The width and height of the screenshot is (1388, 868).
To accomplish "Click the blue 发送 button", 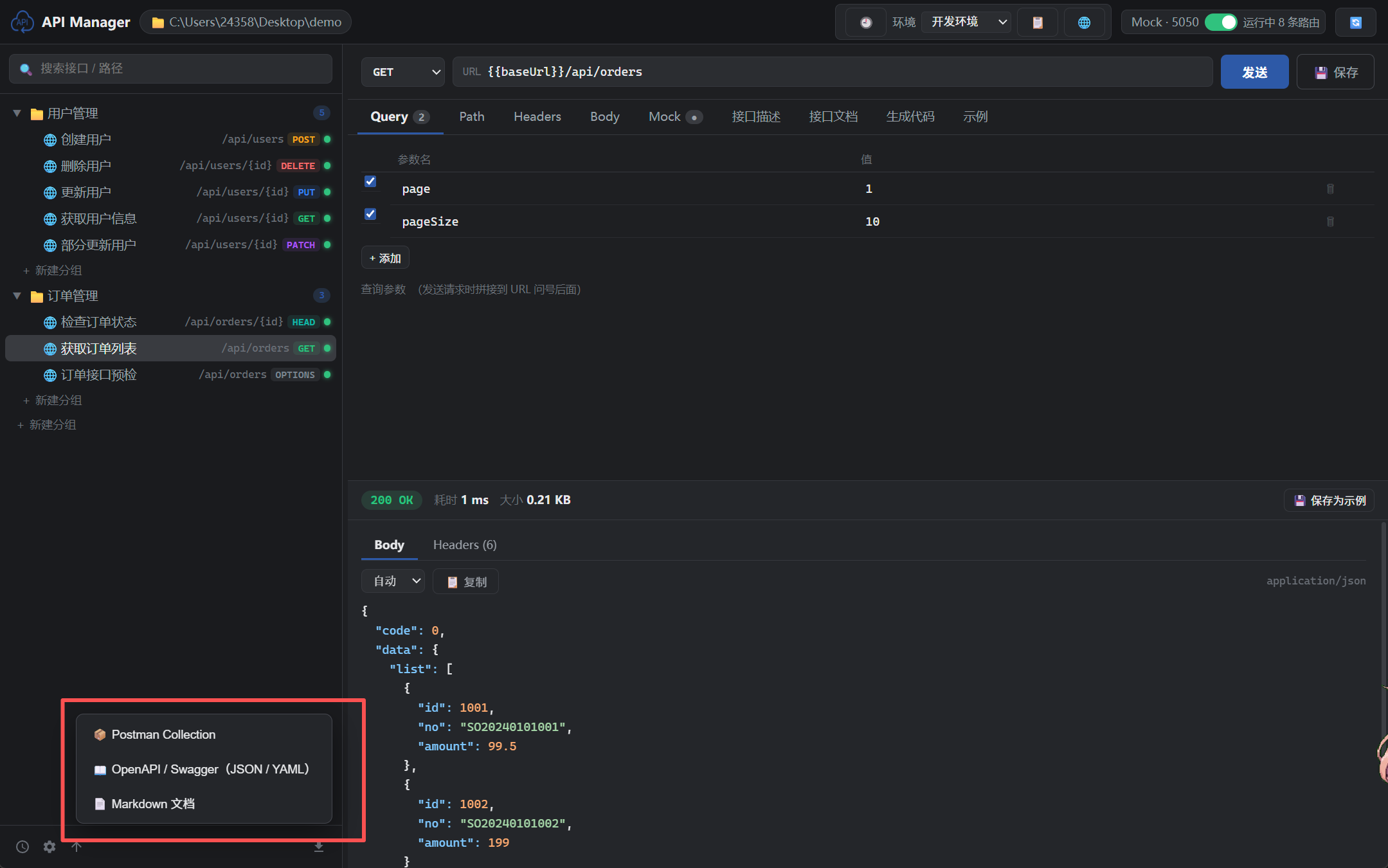I will pyautogui.click(x=1254, y=72).
